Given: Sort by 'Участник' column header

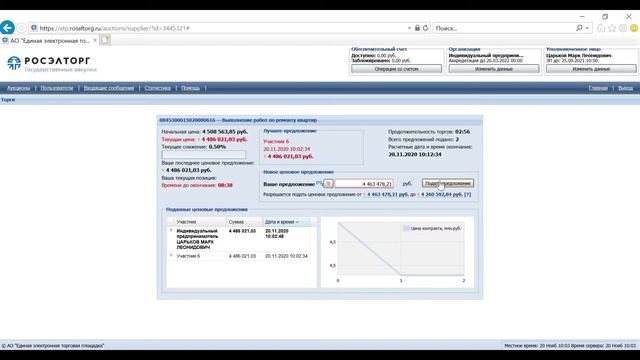Looking at the screenshot, I should [x=200, y=222].
